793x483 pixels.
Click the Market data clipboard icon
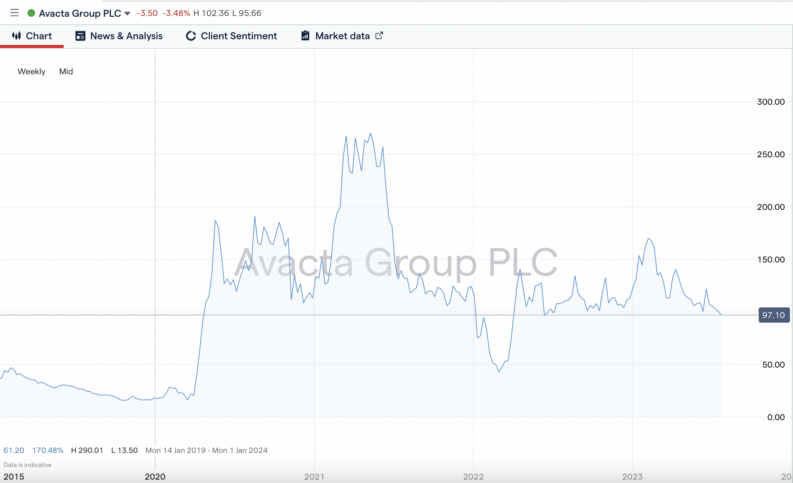305,36
